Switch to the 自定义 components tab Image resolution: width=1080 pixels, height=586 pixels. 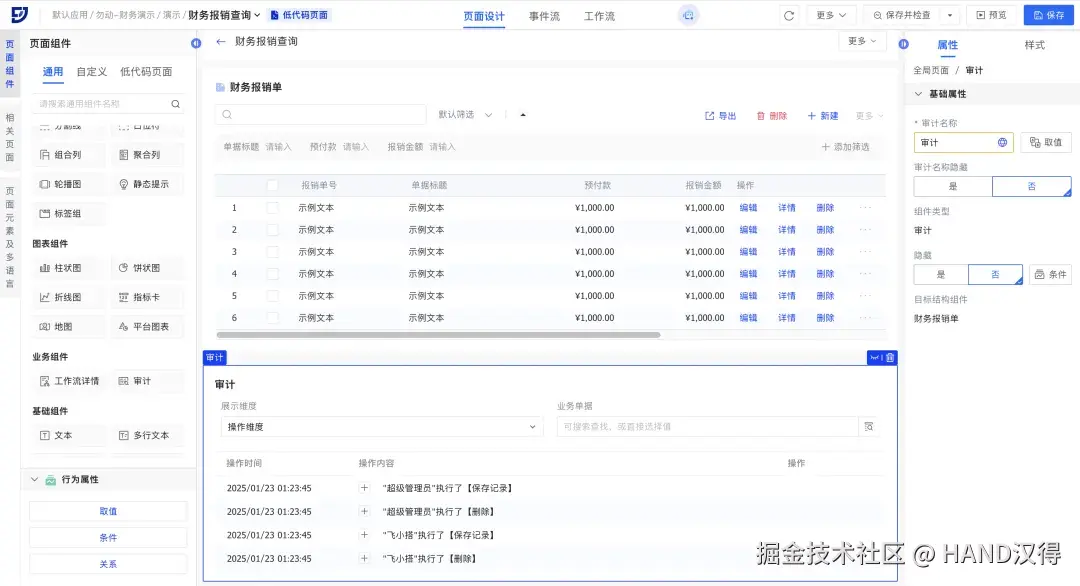pyautogui.click(x=92, y=72)
